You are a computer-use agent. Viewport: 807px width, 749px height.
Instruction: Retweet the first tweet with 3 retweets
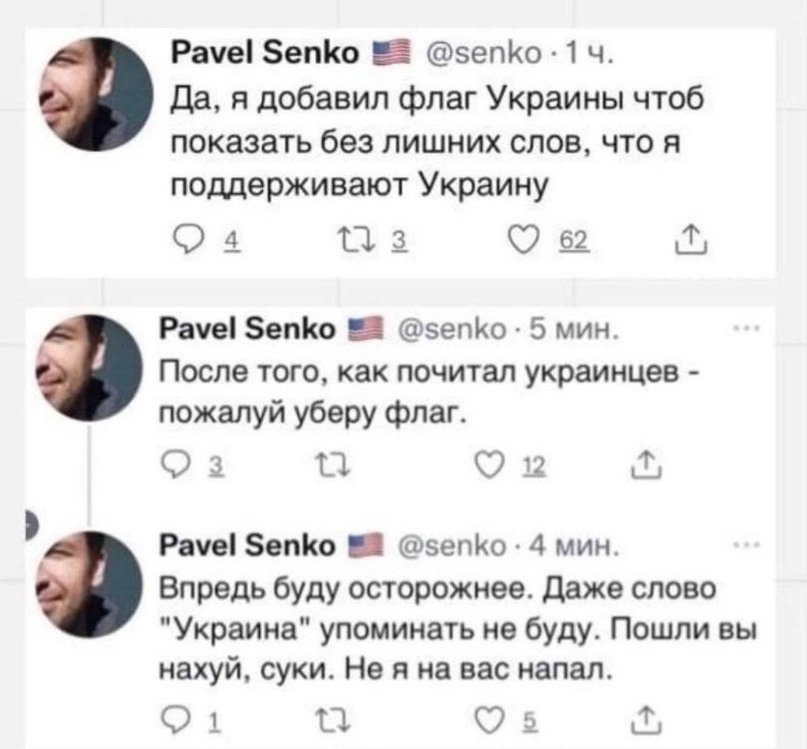point(355,241)
